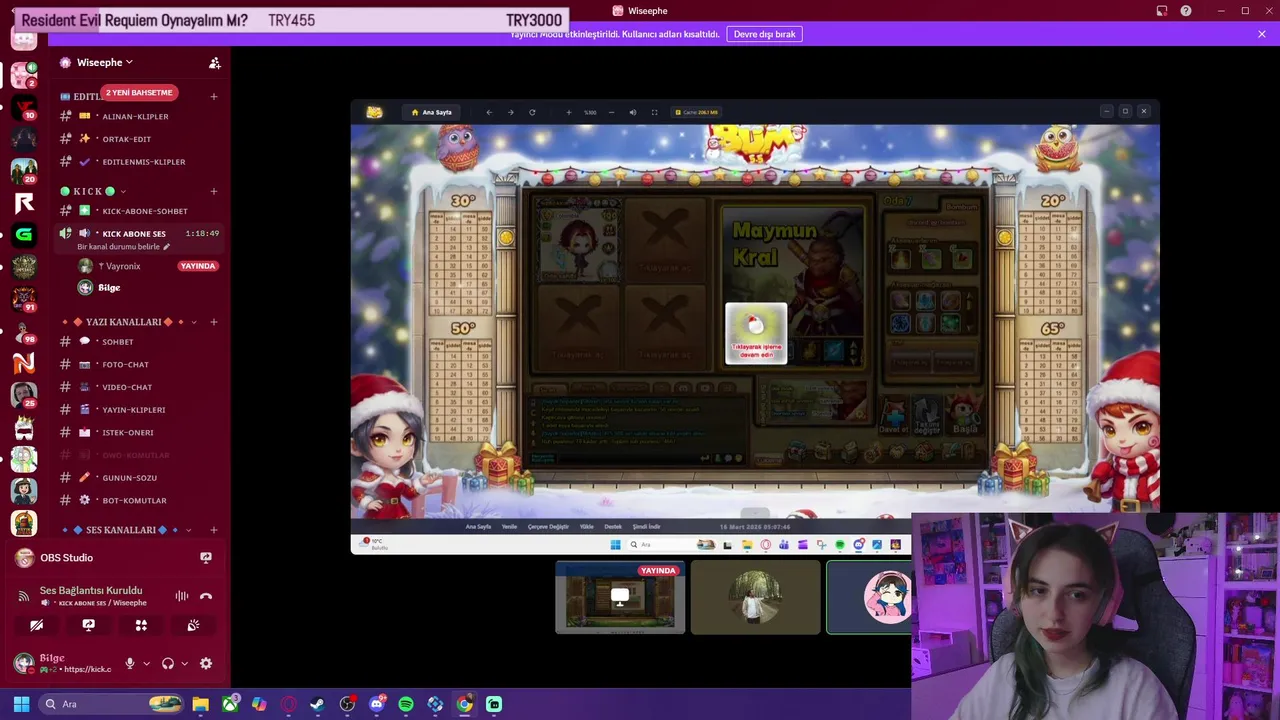Image resolution: width=1280 pixels, height=720 pixels.
Task: Disconnect from voice channel
Action: pyautogui.click(x=206, y=596)
